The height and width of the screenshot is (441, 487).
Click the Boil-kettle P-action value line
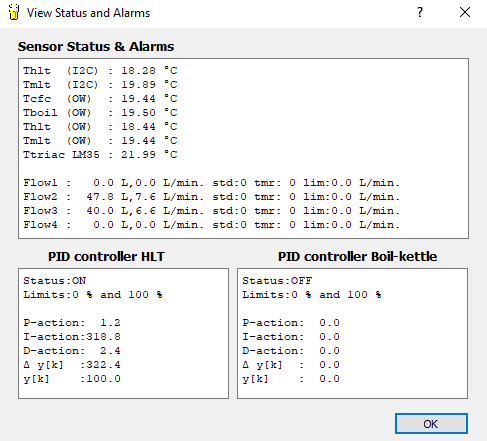point(291,323)
